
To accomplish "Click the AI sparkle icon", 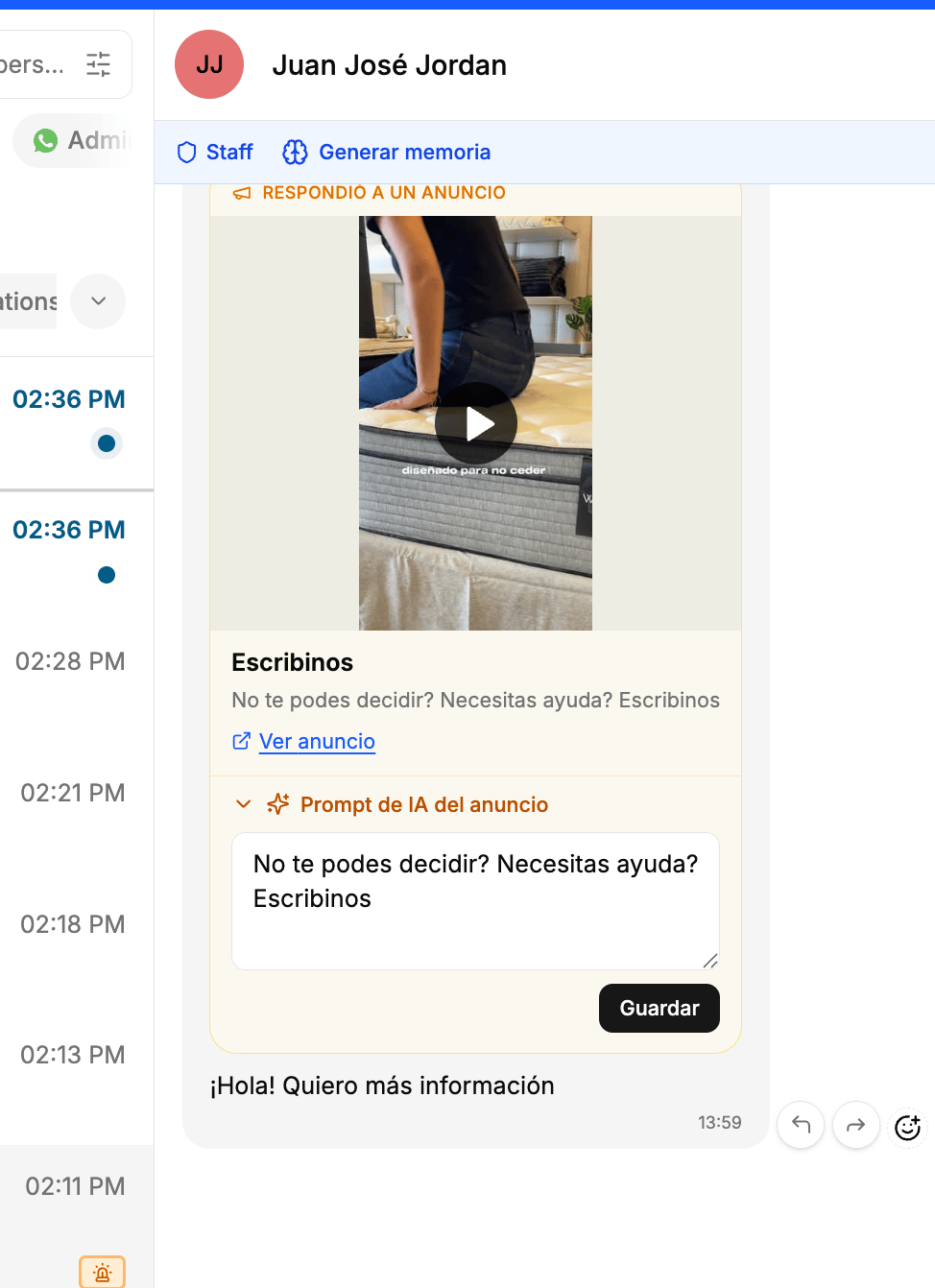I will point(278,804).
